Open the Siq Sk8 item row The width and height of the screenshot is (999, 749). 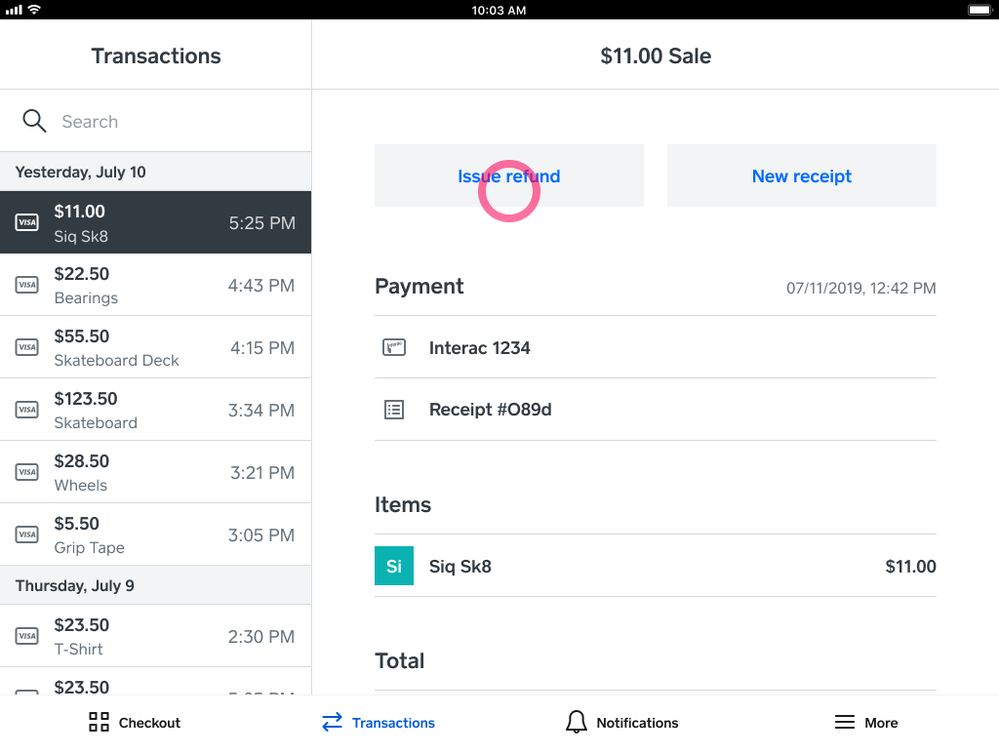pyautogui.click(x=655, y=566)
